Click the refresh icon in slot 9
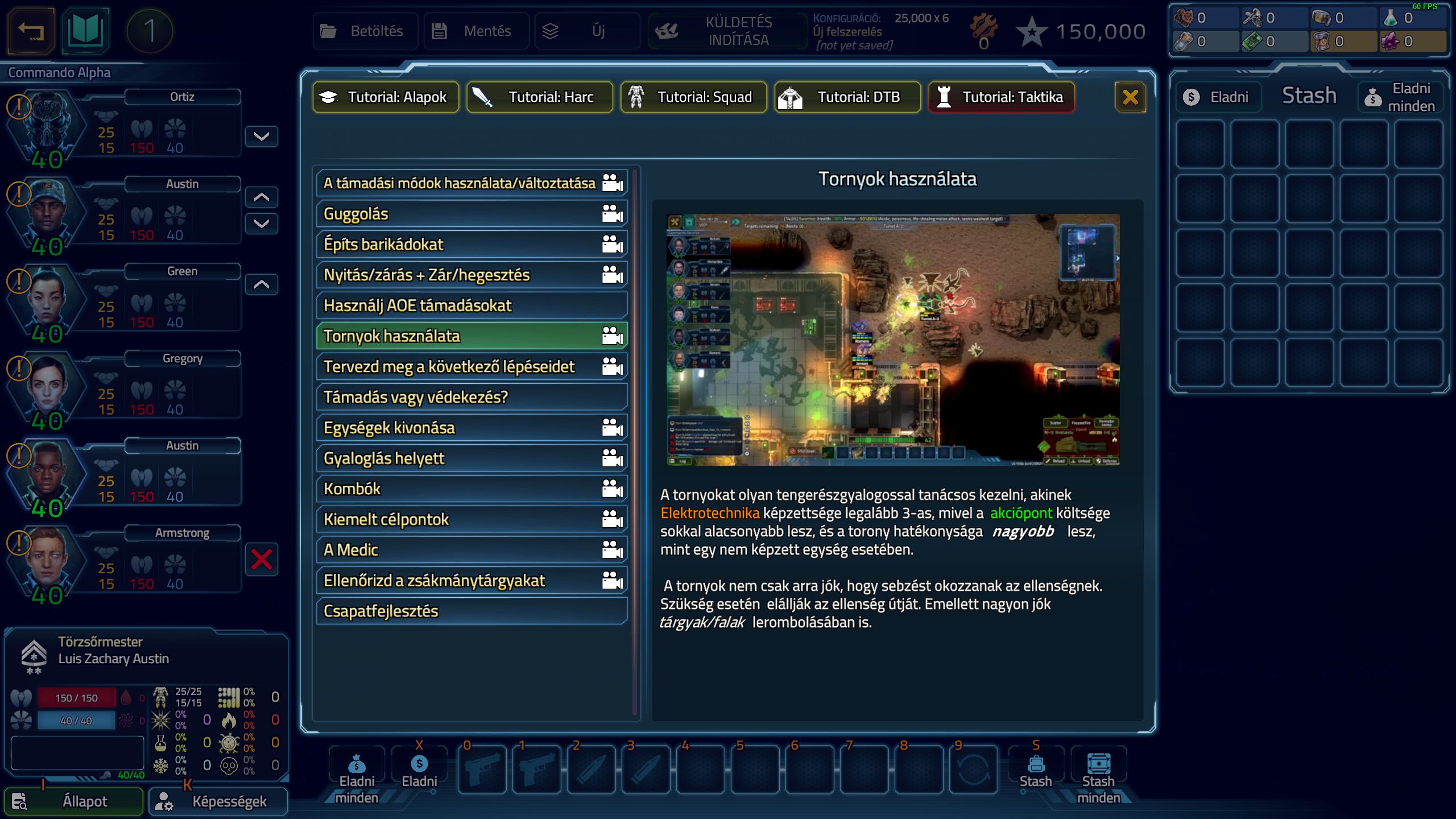The width and height of the screenshot is (1456, 819). (973, 770)
